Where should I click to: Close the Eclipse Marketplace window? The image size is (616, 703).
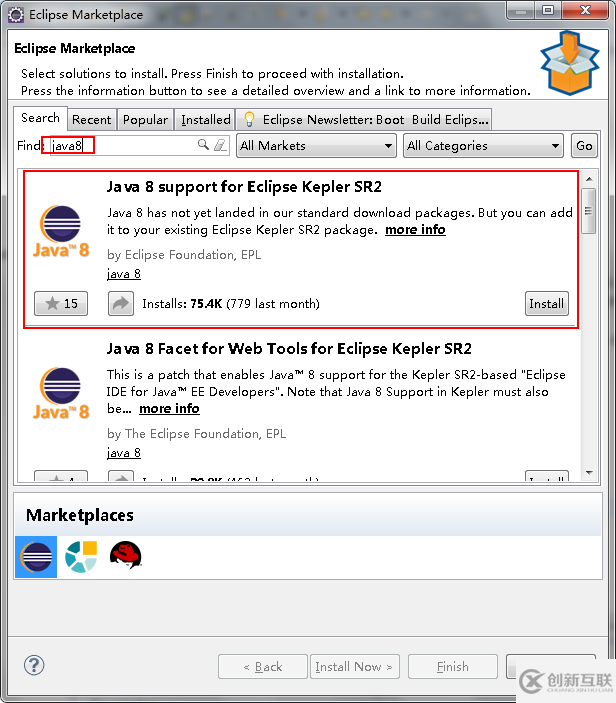[585, 10]
